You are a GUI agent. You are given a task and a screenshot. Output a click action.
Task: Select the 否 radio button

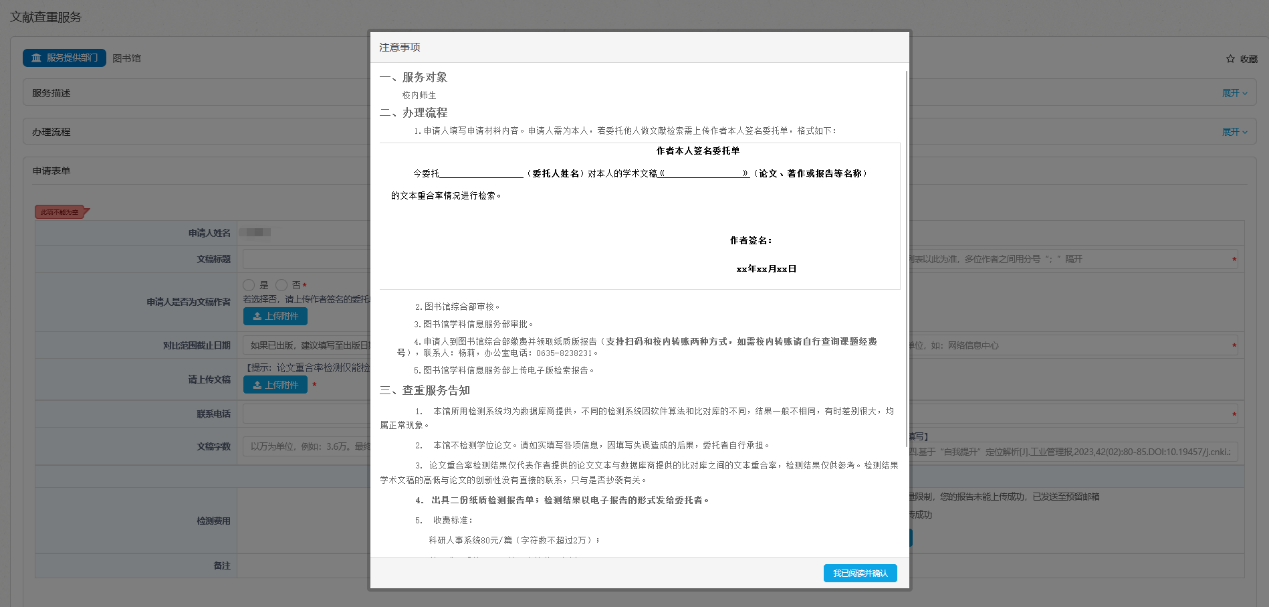pyautogui.click(x=281, y=285)
